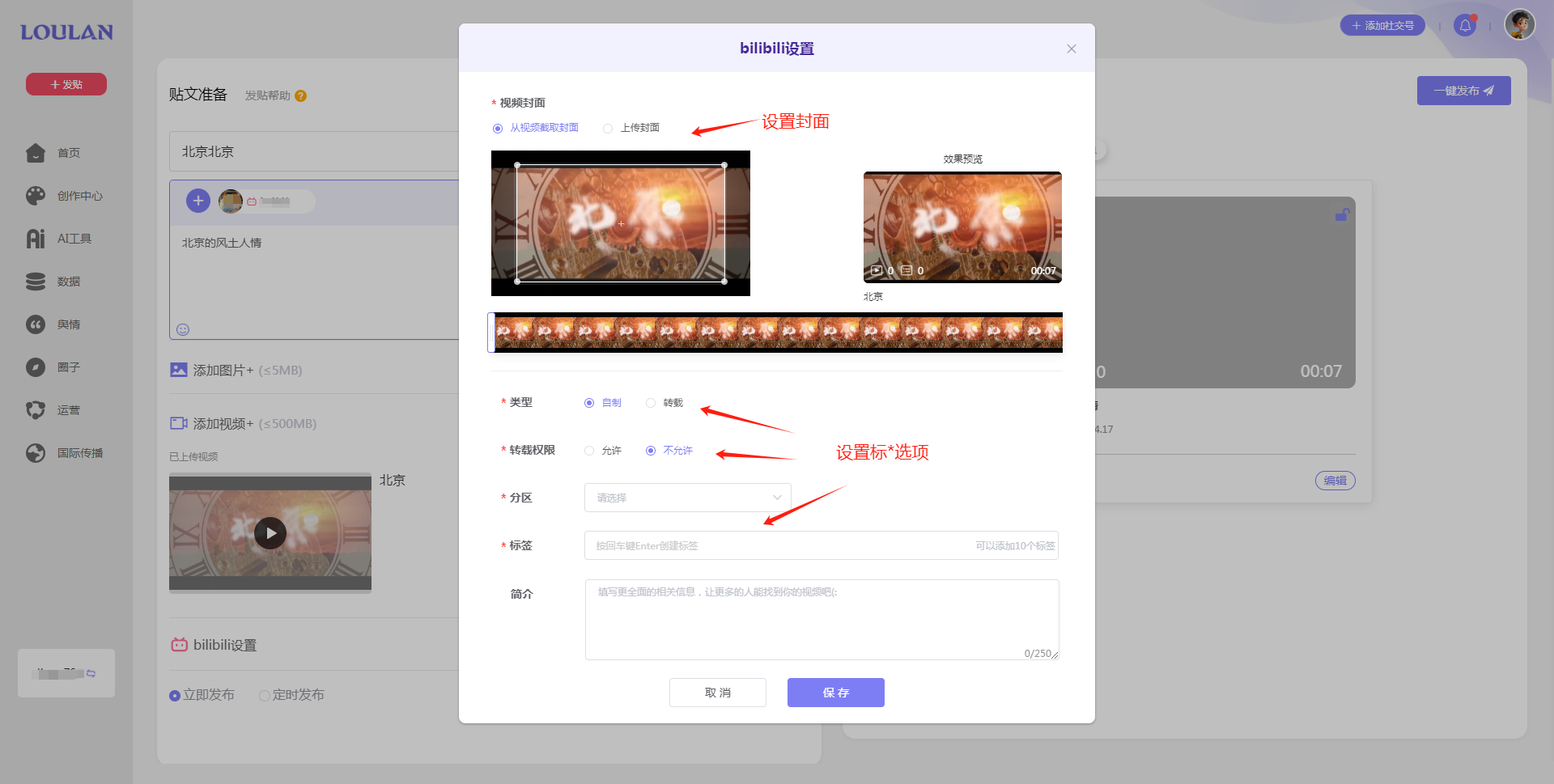This screenshot has height=784, width=1554.
Task: Click the 发贴帮助 link
Action: click(267, 95)
